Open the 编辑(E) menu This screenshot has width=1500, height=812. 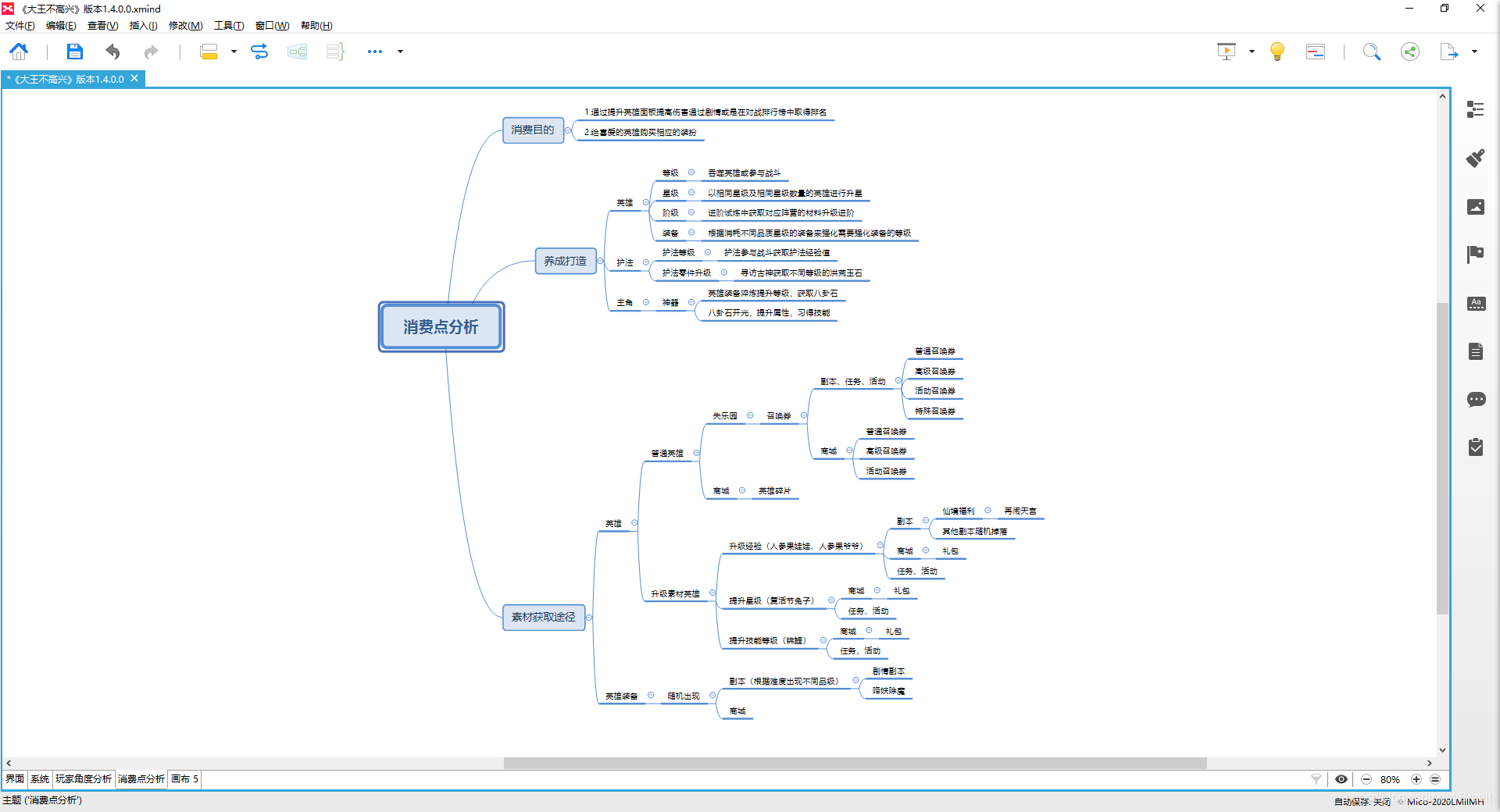pos(61,26)
